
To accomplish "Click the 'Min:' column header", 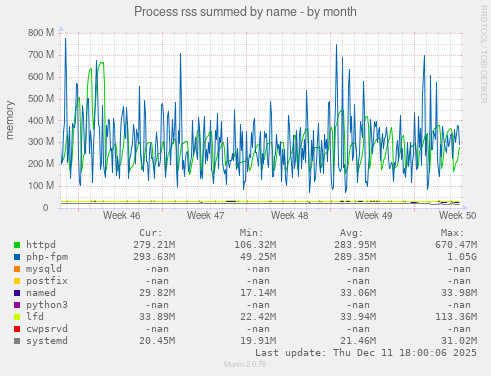I will (x=251, y=233).
